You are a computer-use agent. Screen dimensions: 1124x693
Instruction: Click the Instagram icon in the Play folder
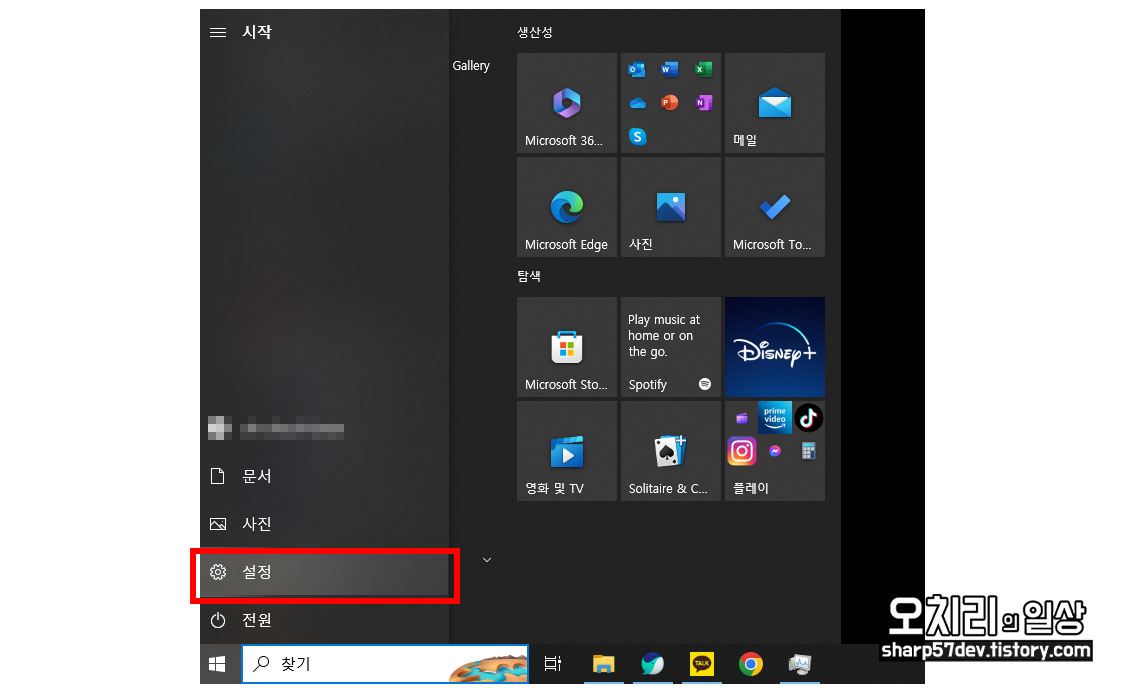(742, 451)
